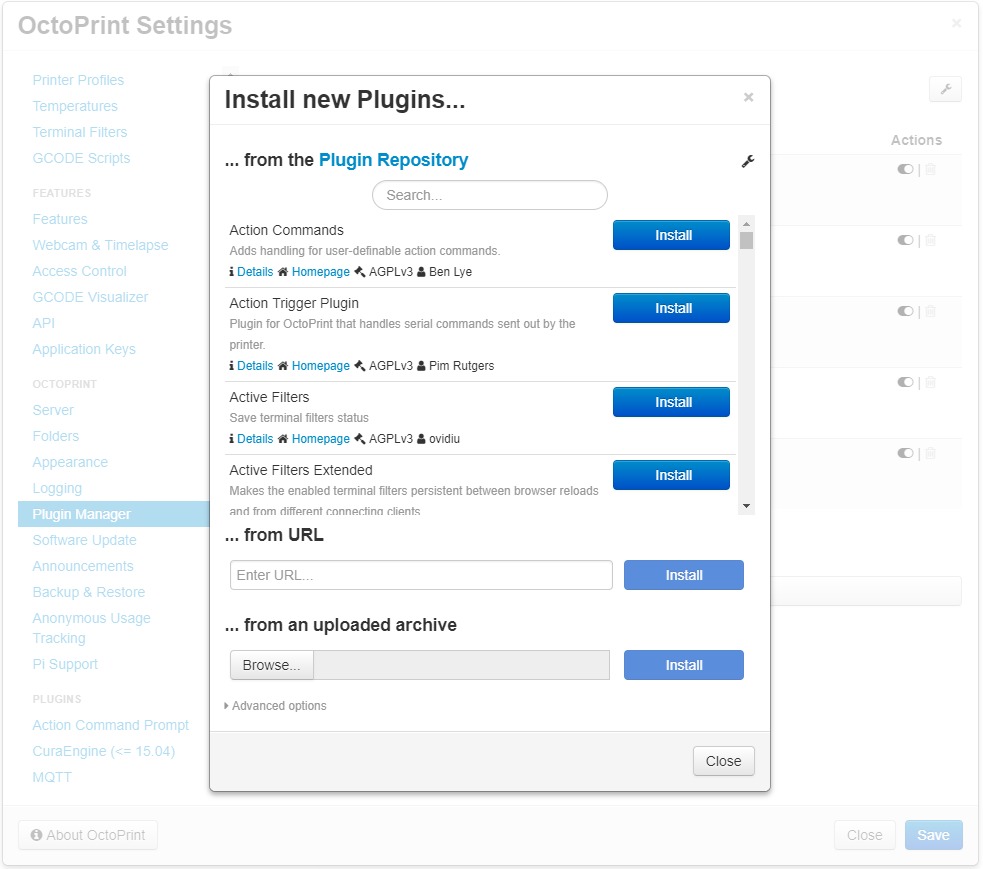Click the wrench button above the Actions column
The image size is (983, 869).
(945, 90)
